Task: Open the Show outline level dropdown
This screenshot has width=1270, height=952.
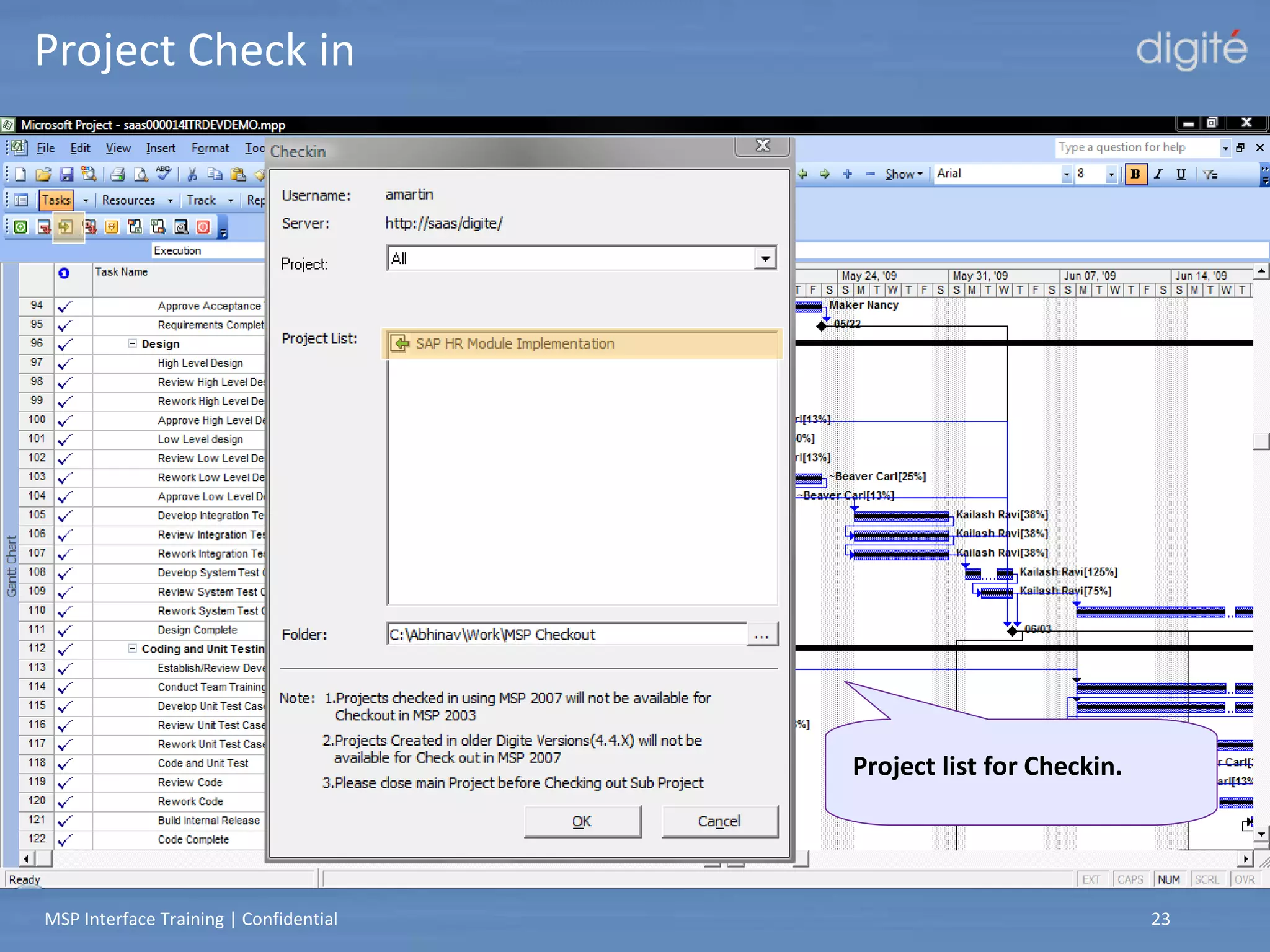Action: [x=904, y=174]
